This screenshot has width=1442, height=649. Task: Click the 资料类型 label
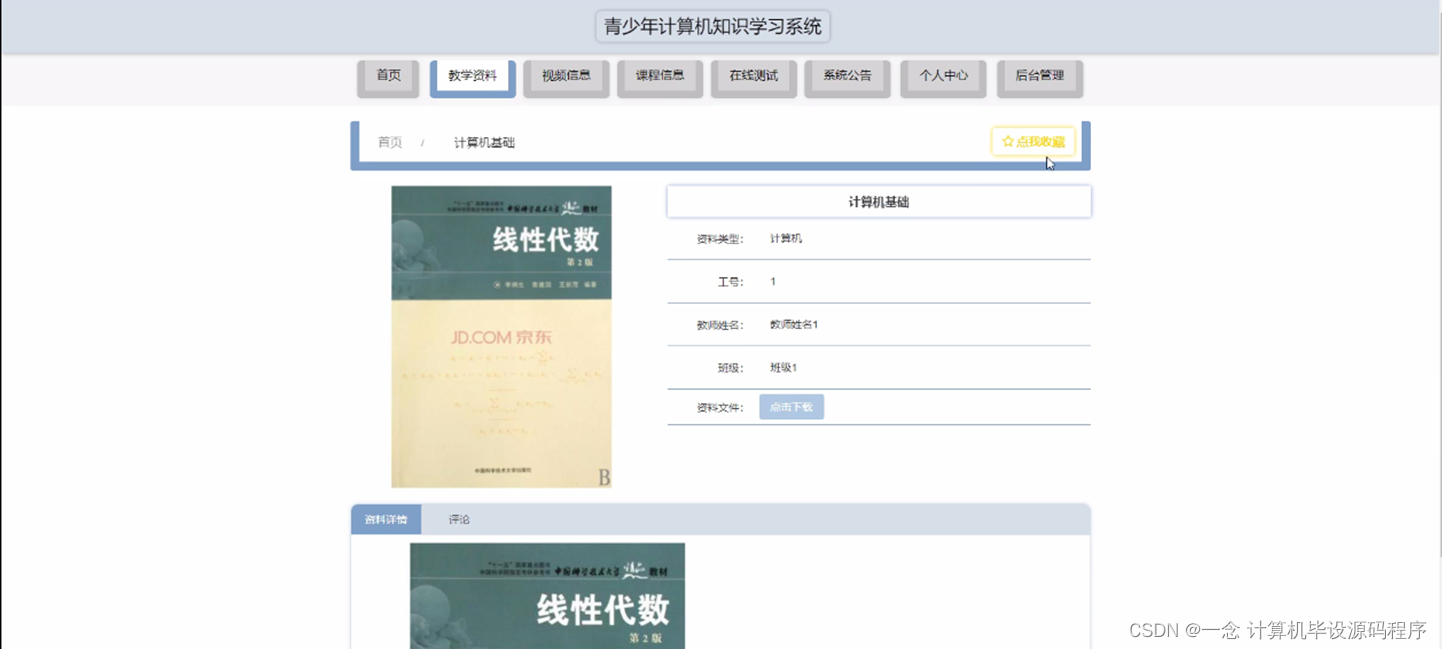tap(720, 239)
